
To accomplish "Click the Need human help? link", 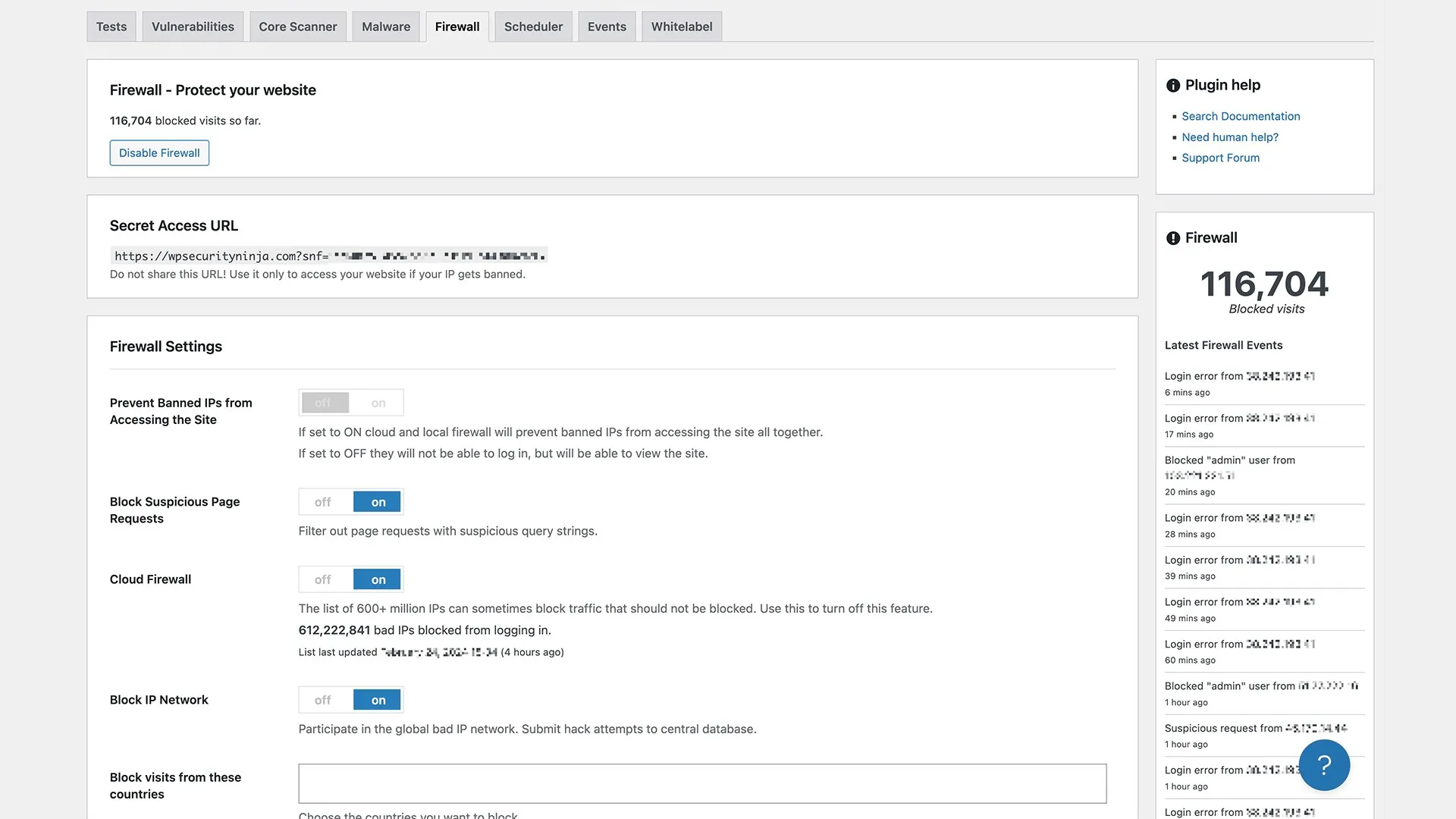I will tap(1229, 137).
